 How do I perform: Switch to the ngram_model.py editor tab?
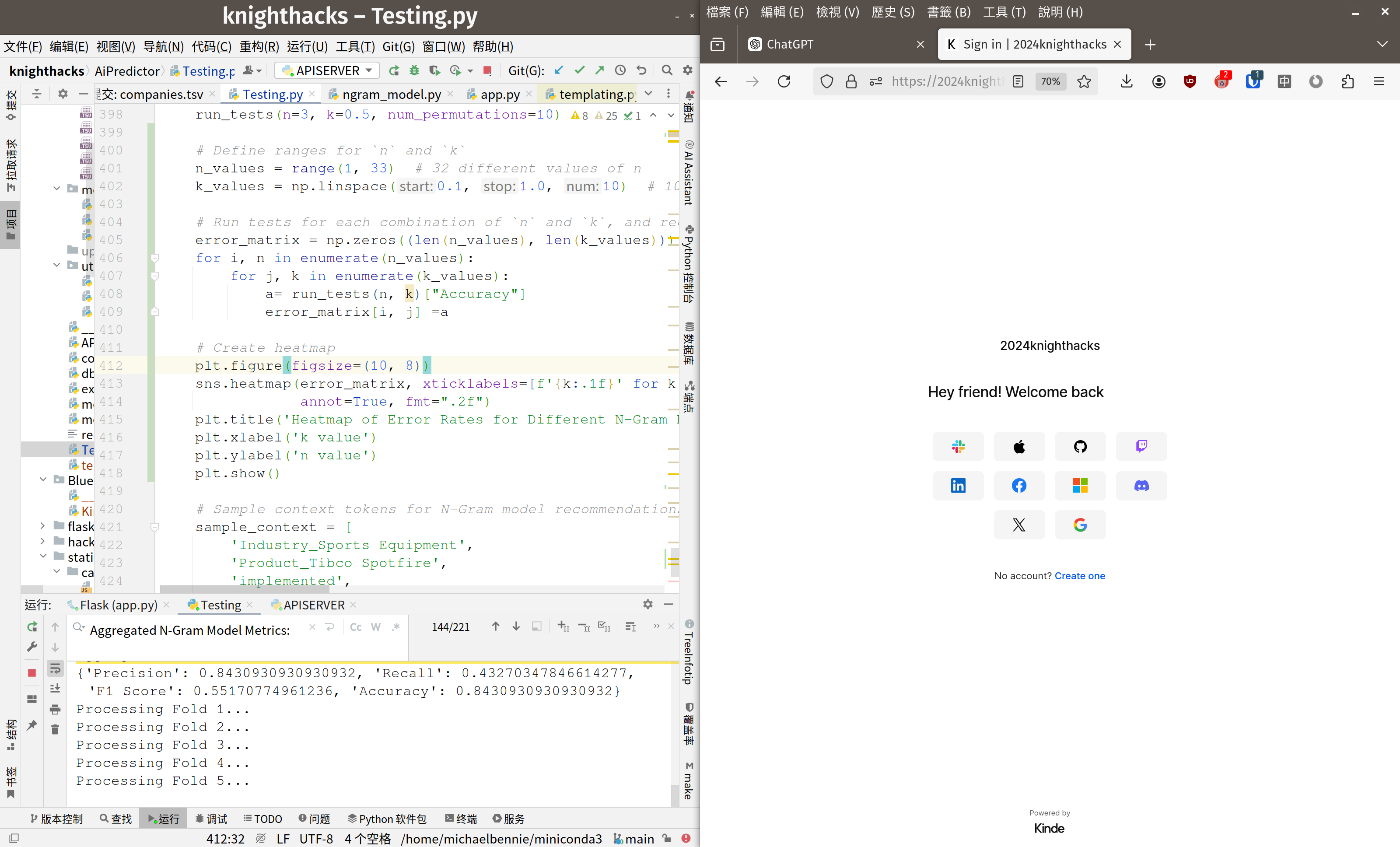(391, 94)
